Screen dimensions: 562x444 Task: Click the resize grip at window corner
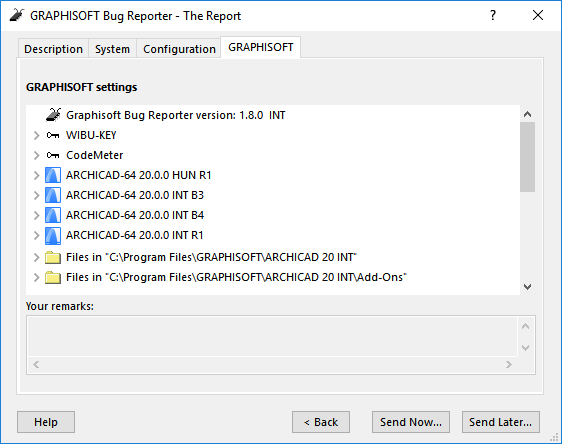point(555,437)
